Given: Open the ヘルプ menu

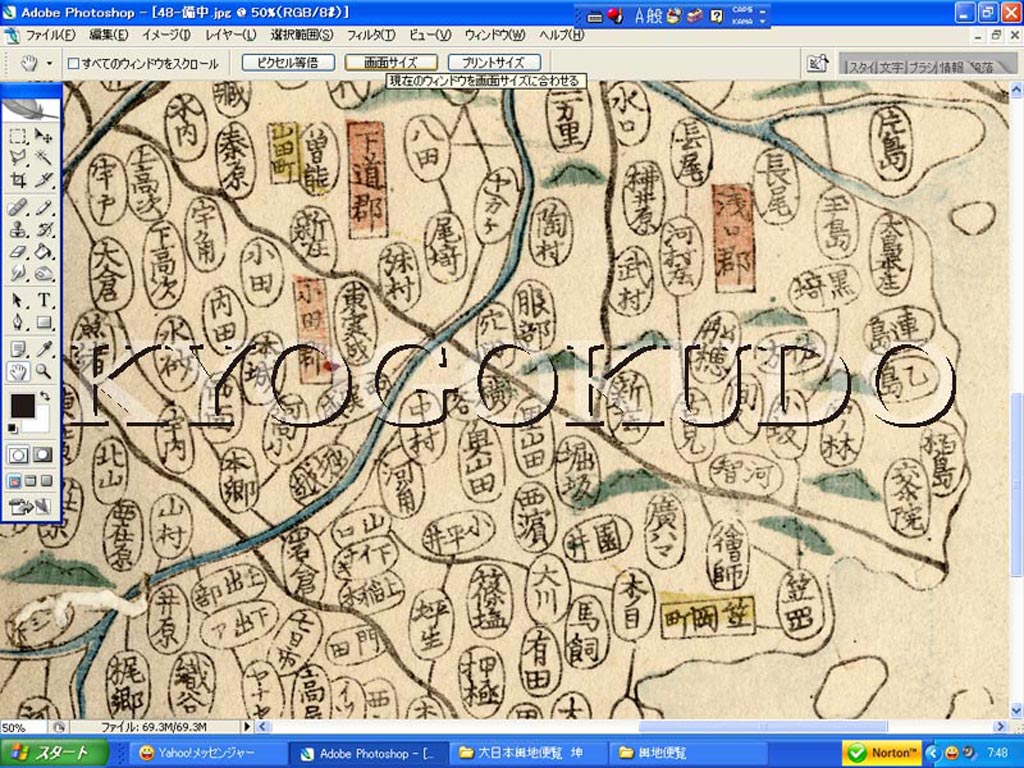Looking at the screenshot, I should [x=562, y=35].
